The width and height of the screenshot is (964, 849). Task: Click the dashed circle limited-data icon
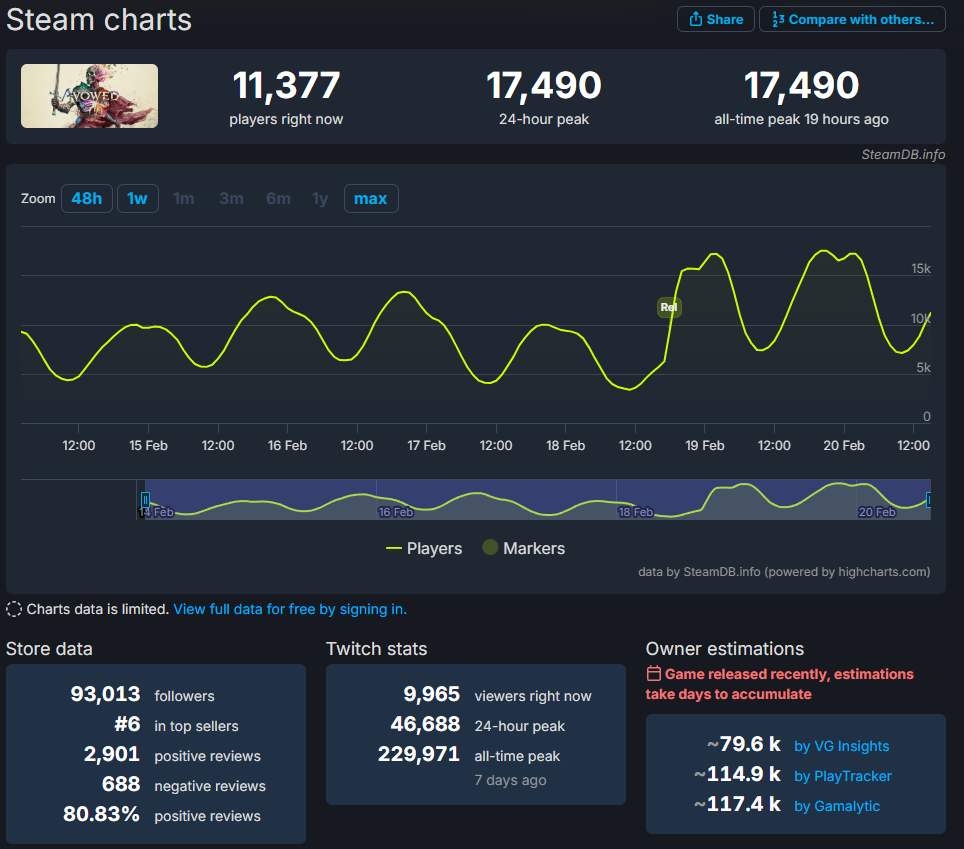(x=14, y=609)
